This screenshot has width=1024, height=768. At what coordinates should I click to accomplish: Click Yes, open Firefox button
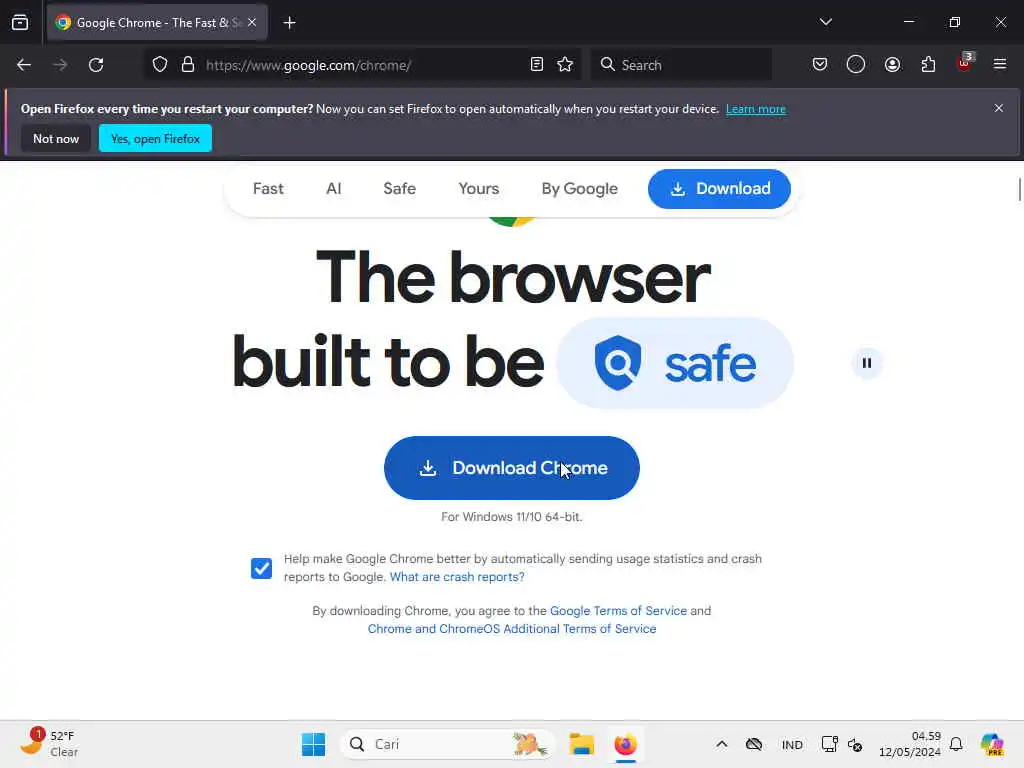click(x=155, y=138)
